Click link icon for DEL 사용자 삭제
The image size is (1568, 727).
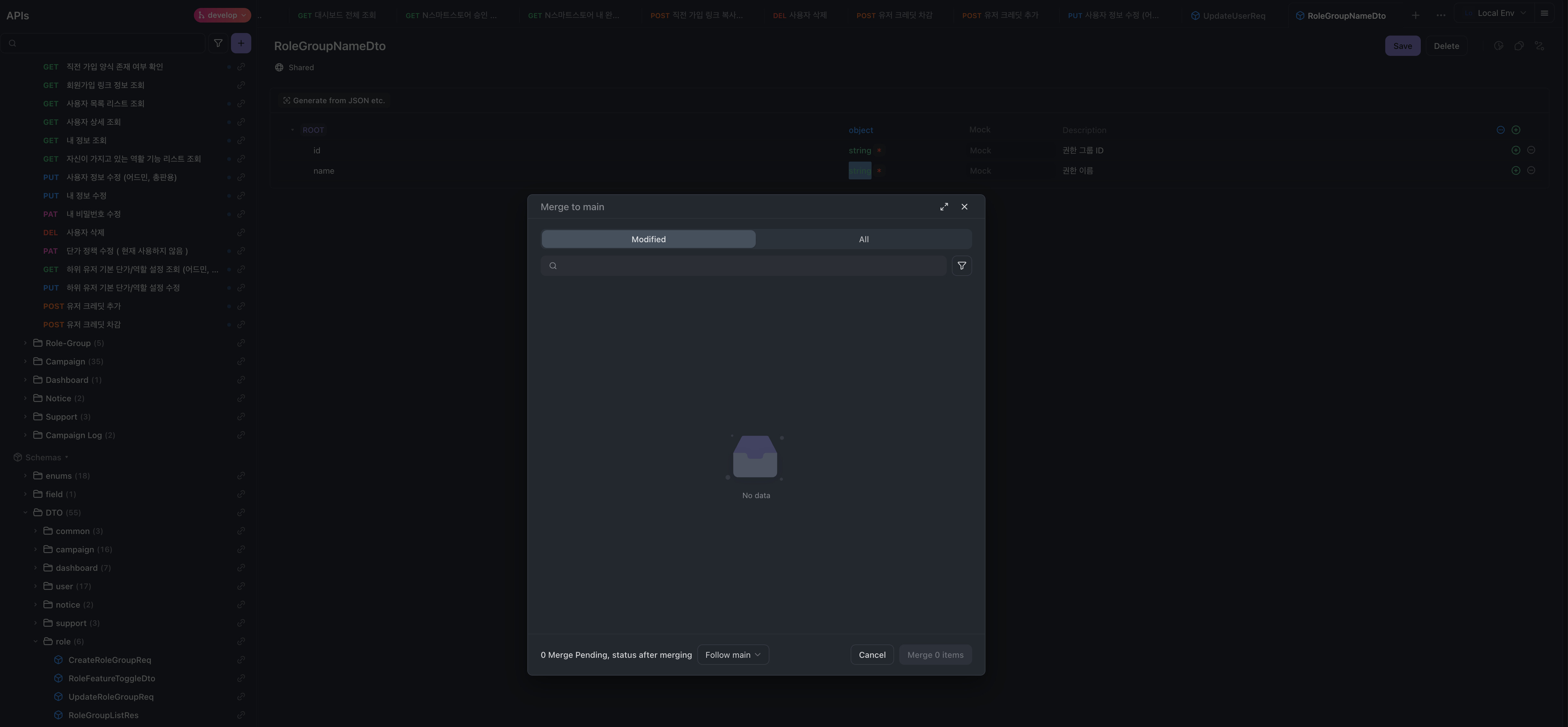pos(241,233)
